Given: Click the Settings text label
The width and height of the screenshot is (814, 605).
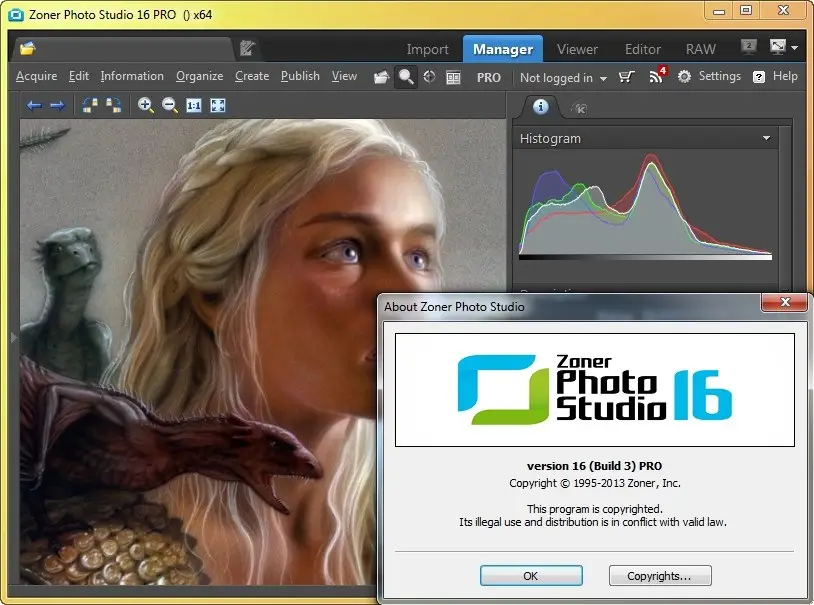Looking at the screenshot, I should click(720, 76).
